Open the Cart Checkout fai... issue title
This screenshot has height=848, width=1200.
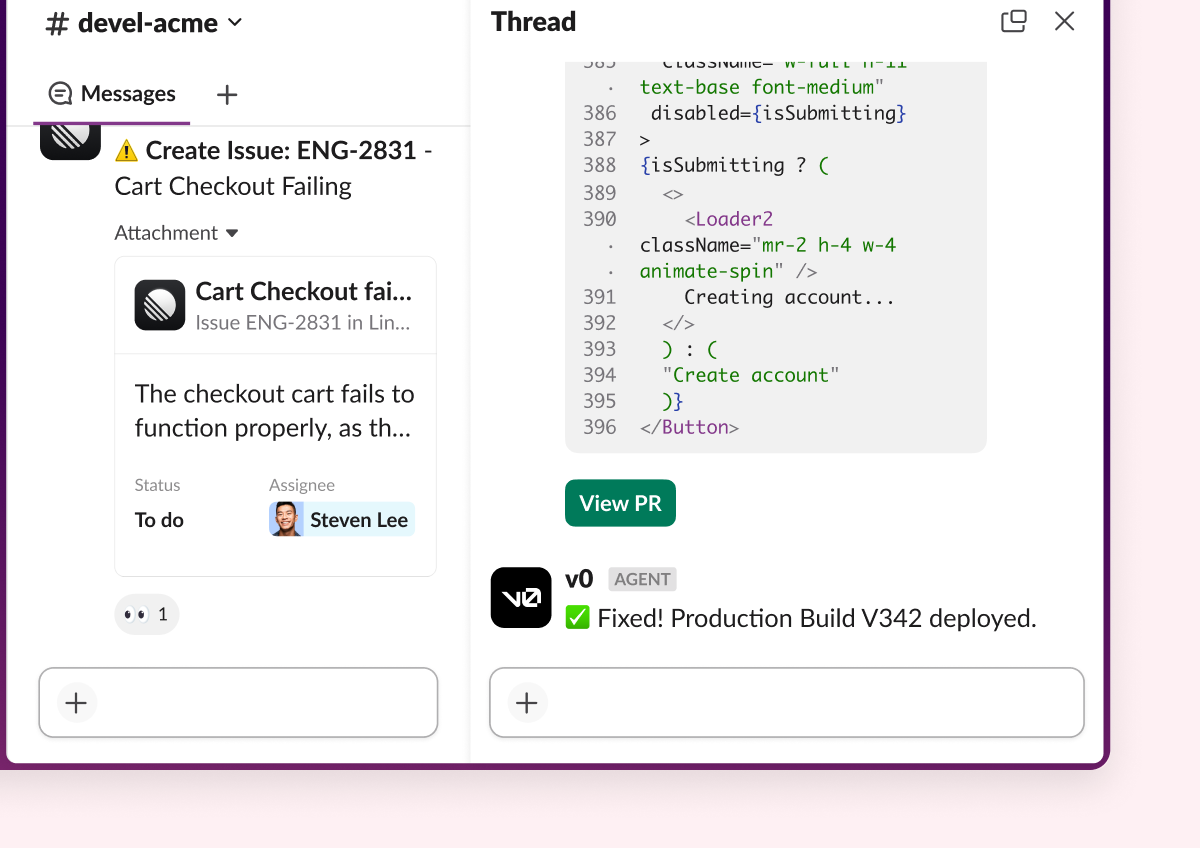(303, 291)
